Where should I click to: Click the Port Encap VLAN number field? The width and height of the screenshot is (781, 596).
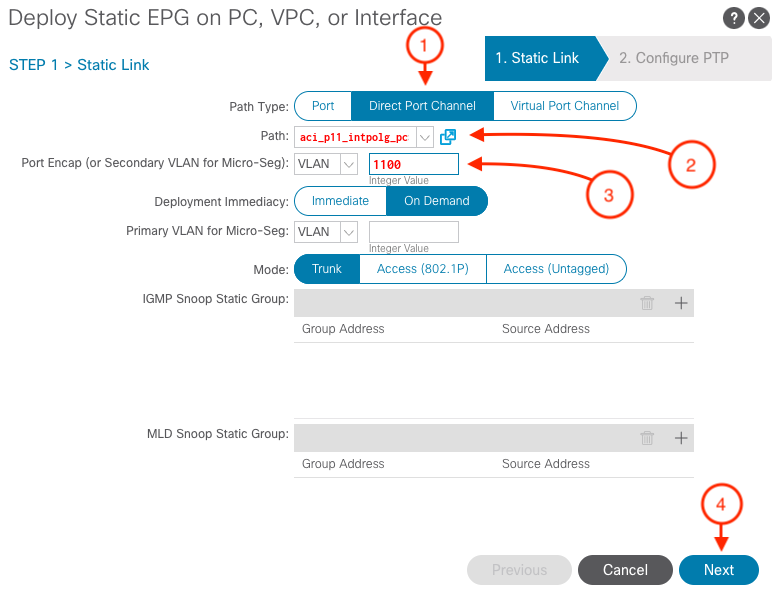[413, 164]
